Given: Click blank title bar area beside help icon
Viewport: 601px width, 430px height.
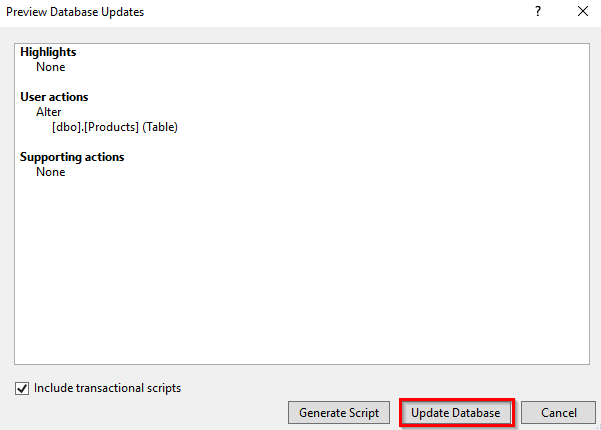Looking at the screenshot, I should click(x=337, y=12).
